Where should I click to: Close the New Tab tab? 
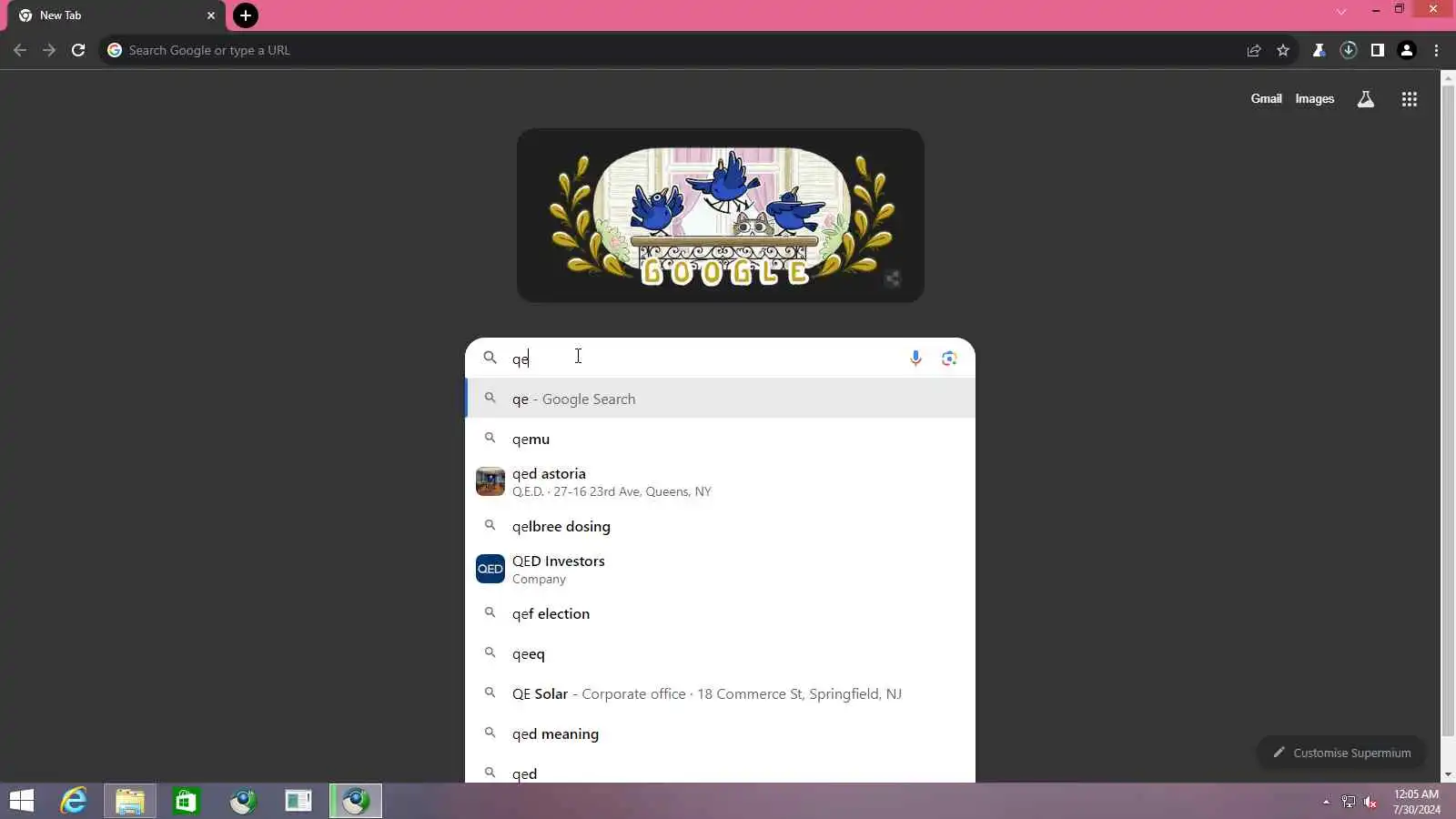[x=211, y=15]
